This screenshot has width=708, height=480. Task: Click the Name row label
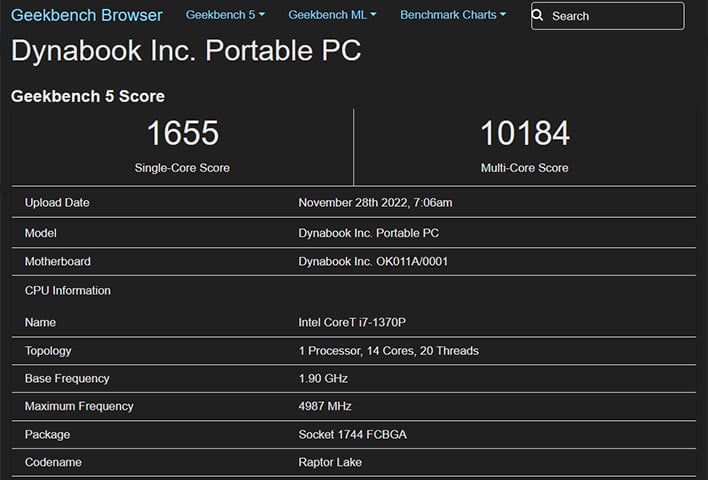point(40,322)
